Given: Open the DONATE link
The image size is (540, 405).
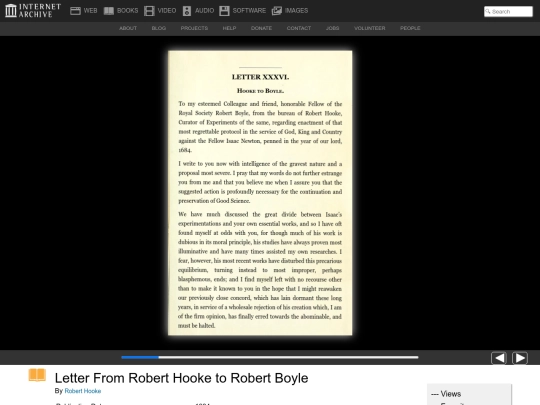Looking at the screenshot, I should [261, 28].
